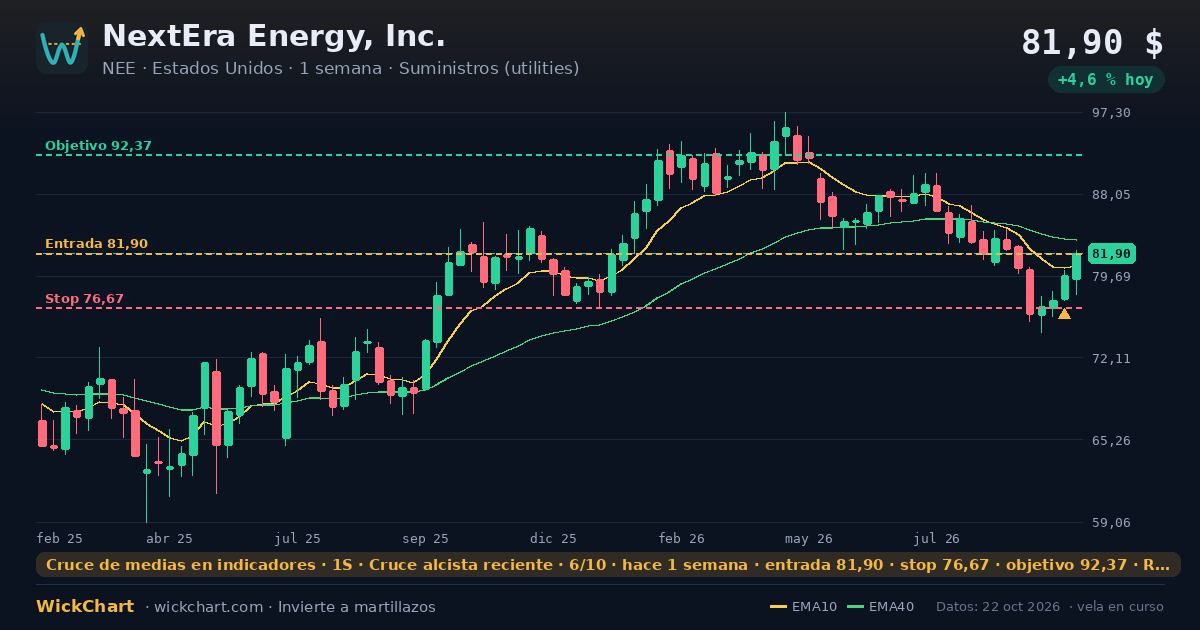Click the 65,26 price axis label

coord(1111,440)
